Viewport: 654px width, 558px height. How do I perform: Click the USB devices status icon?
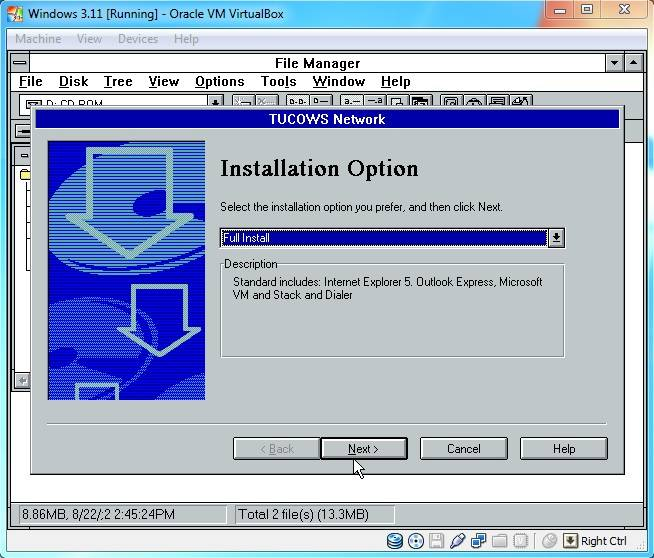[458, 541]
